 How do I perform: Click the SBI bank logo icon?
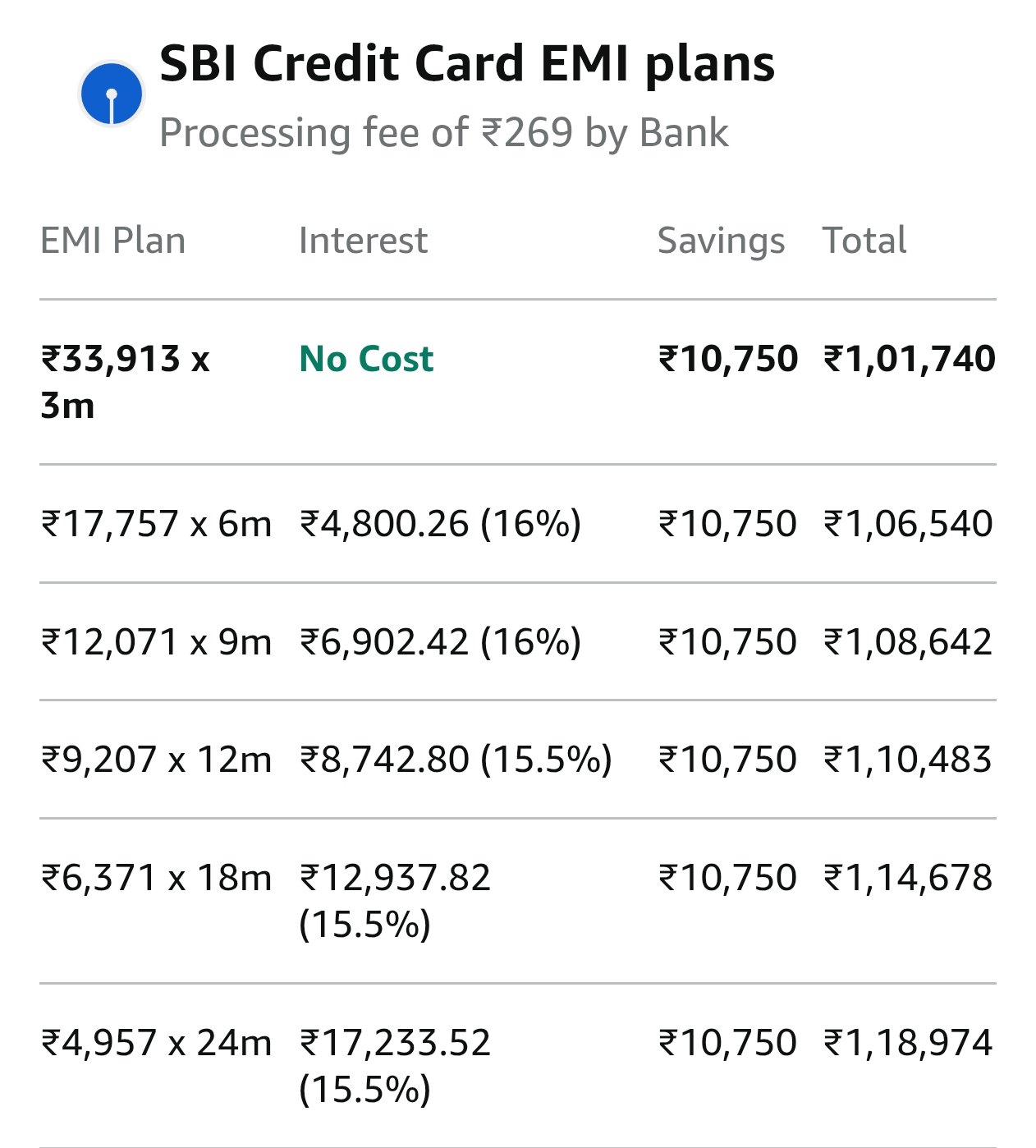tap(112, 94)
